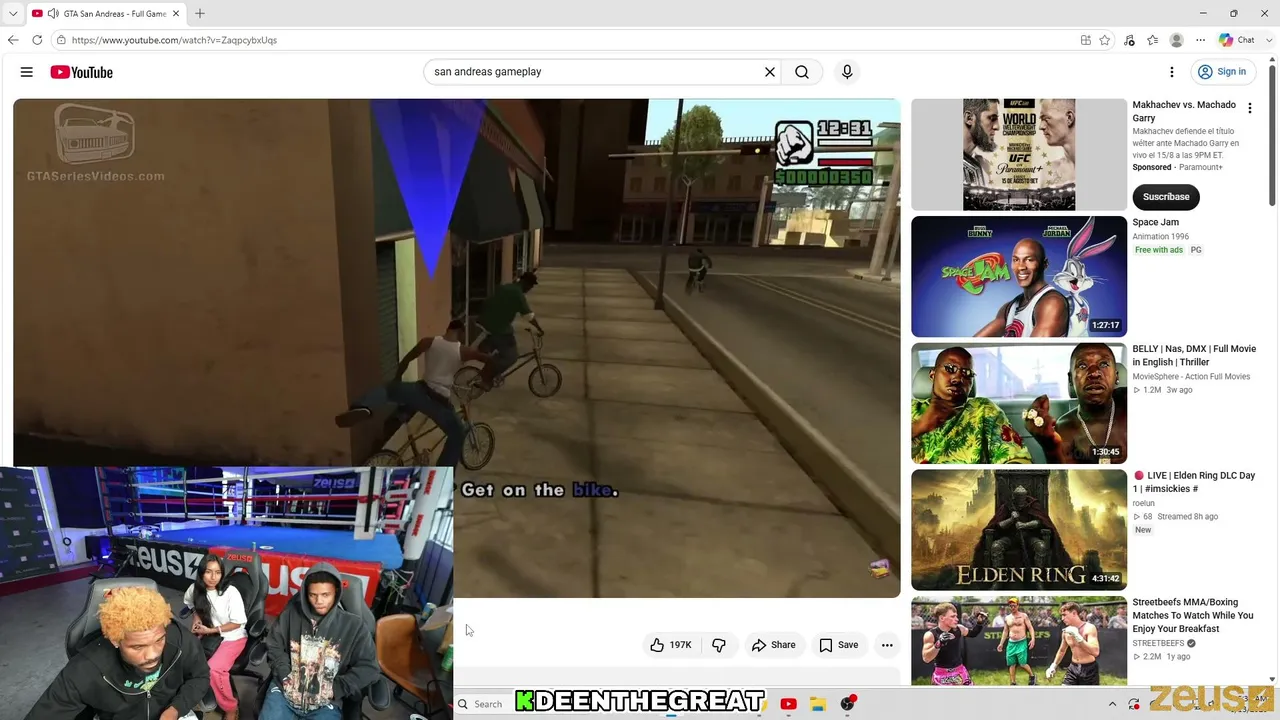Click the GTA San Andreas video player
The height and width of the screenshot is (720, 1280).
456,347
